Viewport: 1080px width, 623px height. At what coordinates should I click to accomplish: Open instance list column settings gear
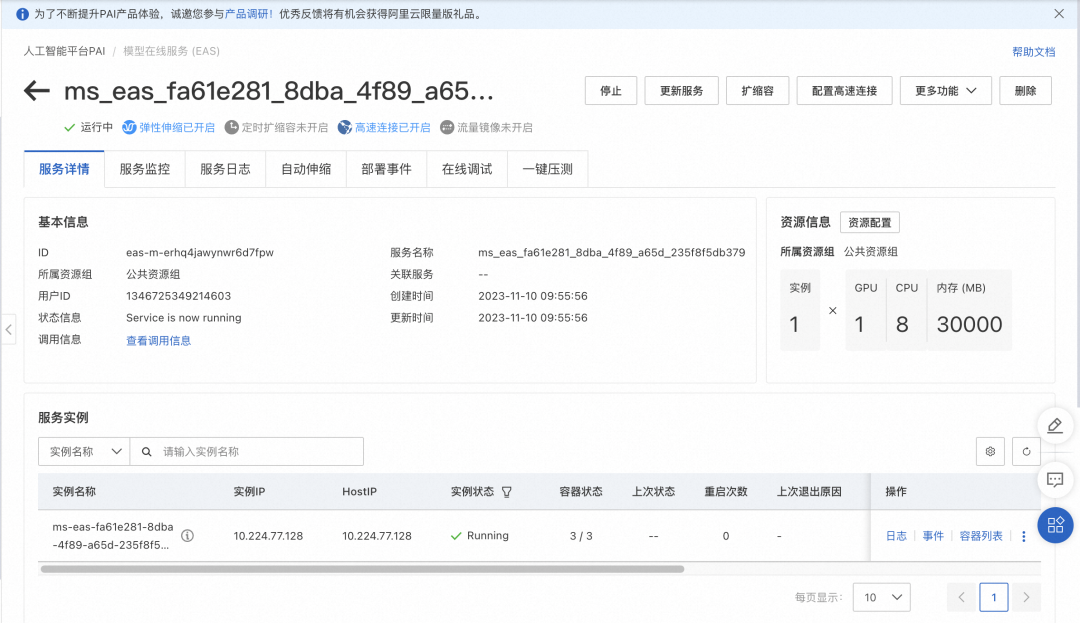coord(990,451)
